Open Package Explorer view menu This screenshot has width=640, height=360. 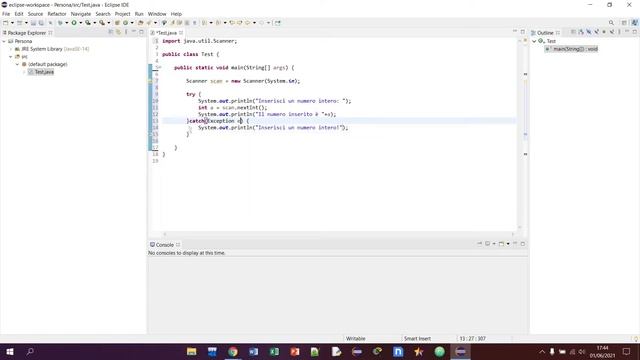tap(126, 32)
